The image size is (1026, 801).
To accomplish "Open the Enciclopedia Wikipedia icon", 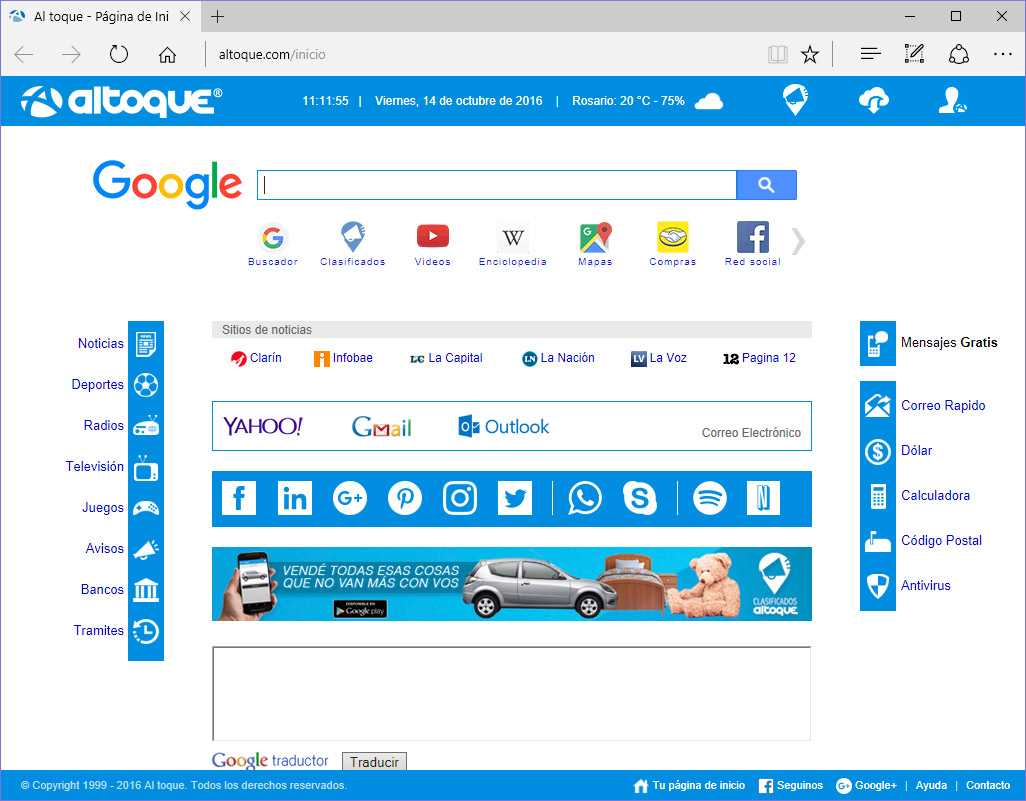I will click(513, 238).
